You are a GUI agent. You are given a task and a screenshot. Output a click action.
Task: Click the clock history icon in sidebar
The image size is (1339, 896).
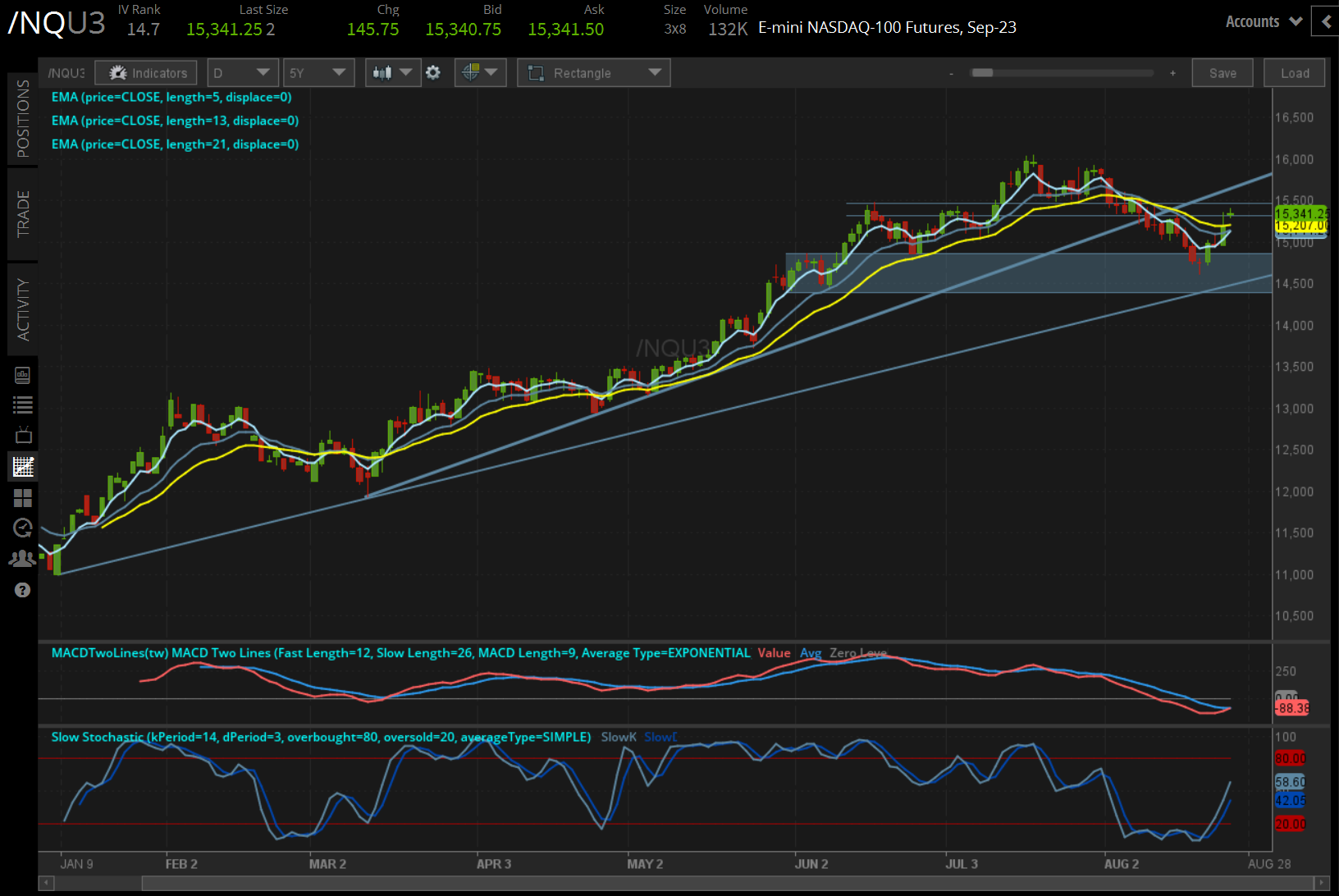tap(23, 528)
